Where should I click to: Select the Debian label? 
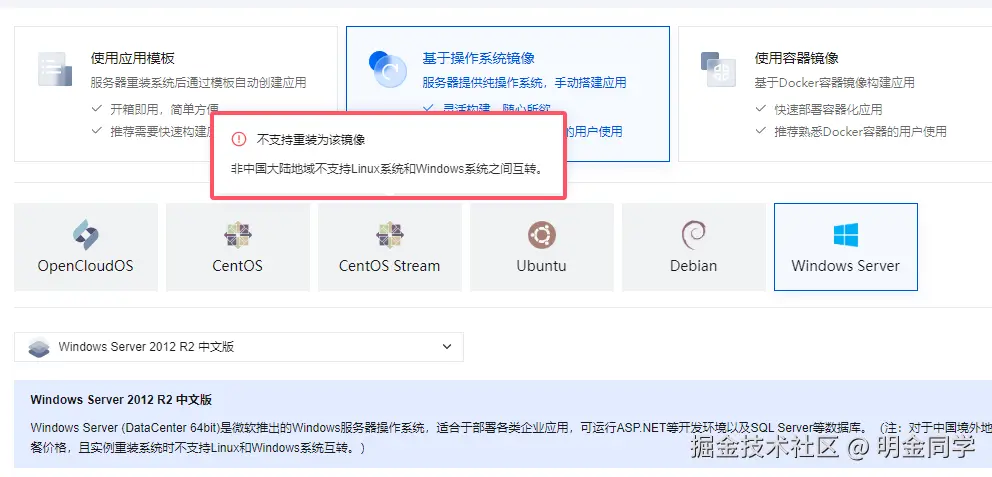click(693, 266)
